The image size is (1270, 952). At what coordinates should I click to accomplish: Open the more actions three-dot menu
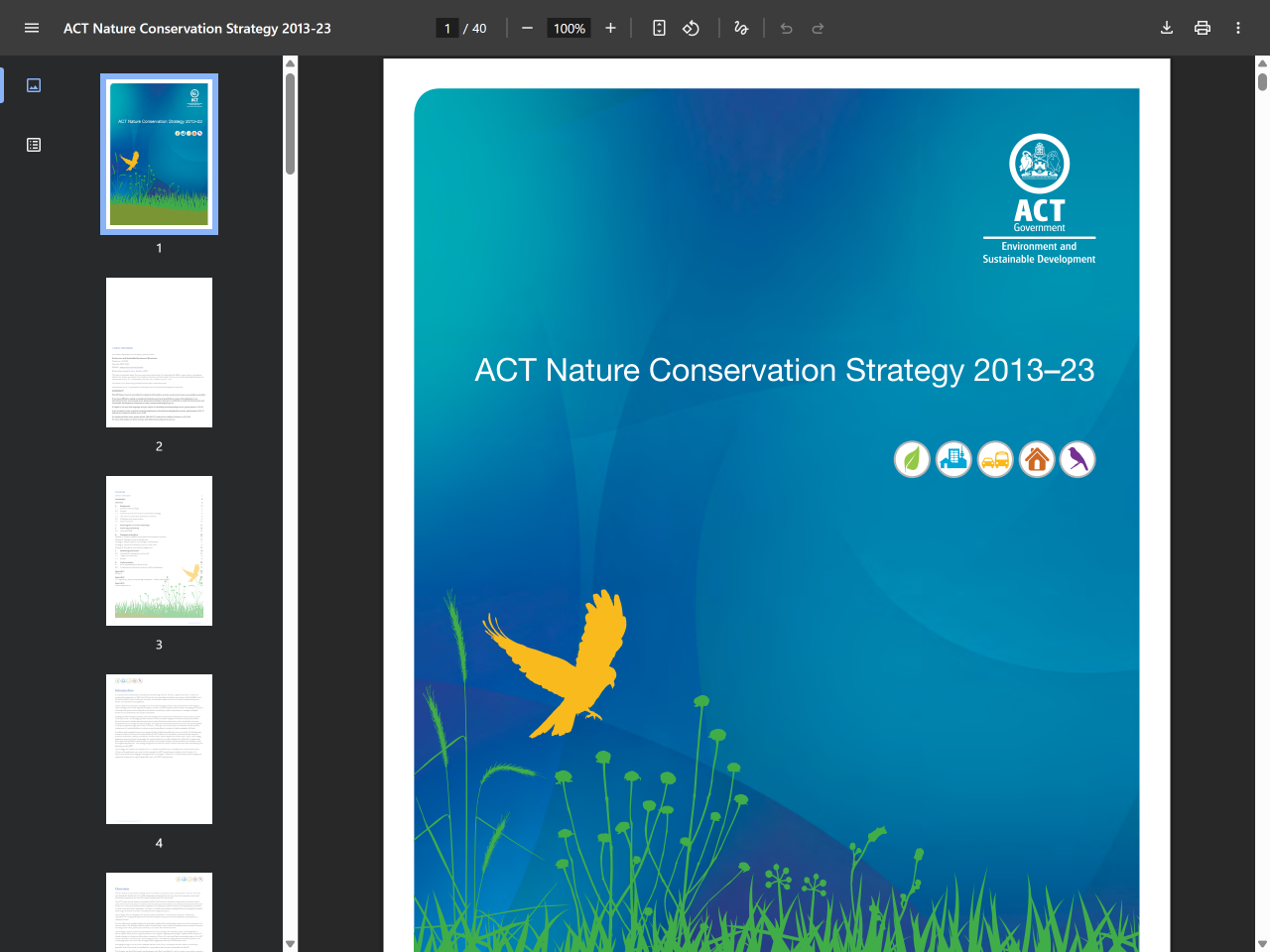point(1238,28)
